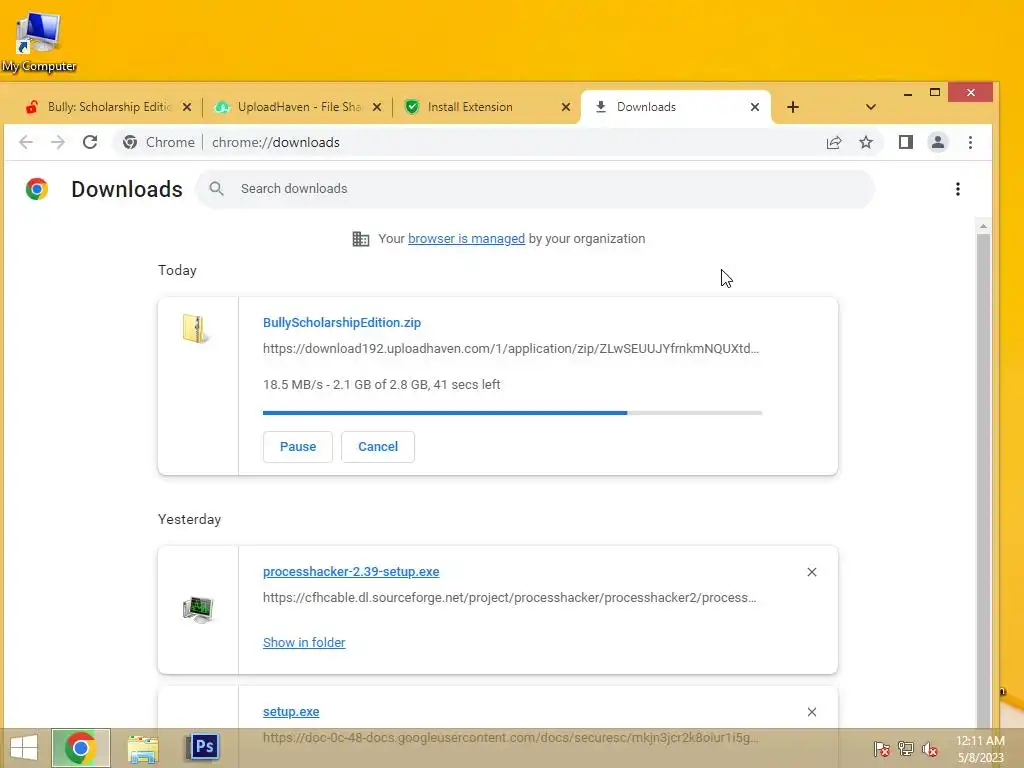Open setup.exe download link
1024x768 pixels.
tap(291, 712)
